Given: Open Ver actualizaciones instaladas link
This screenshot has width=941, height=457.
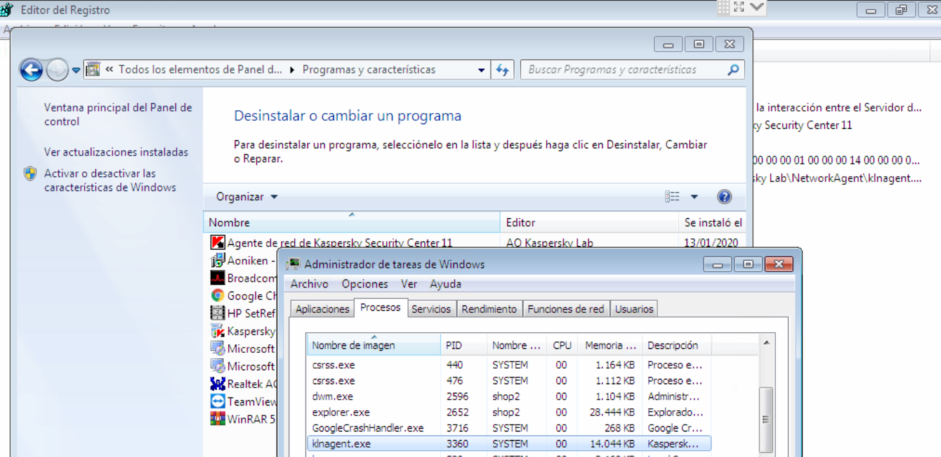Looking at the screenshot, I should 116,152.
